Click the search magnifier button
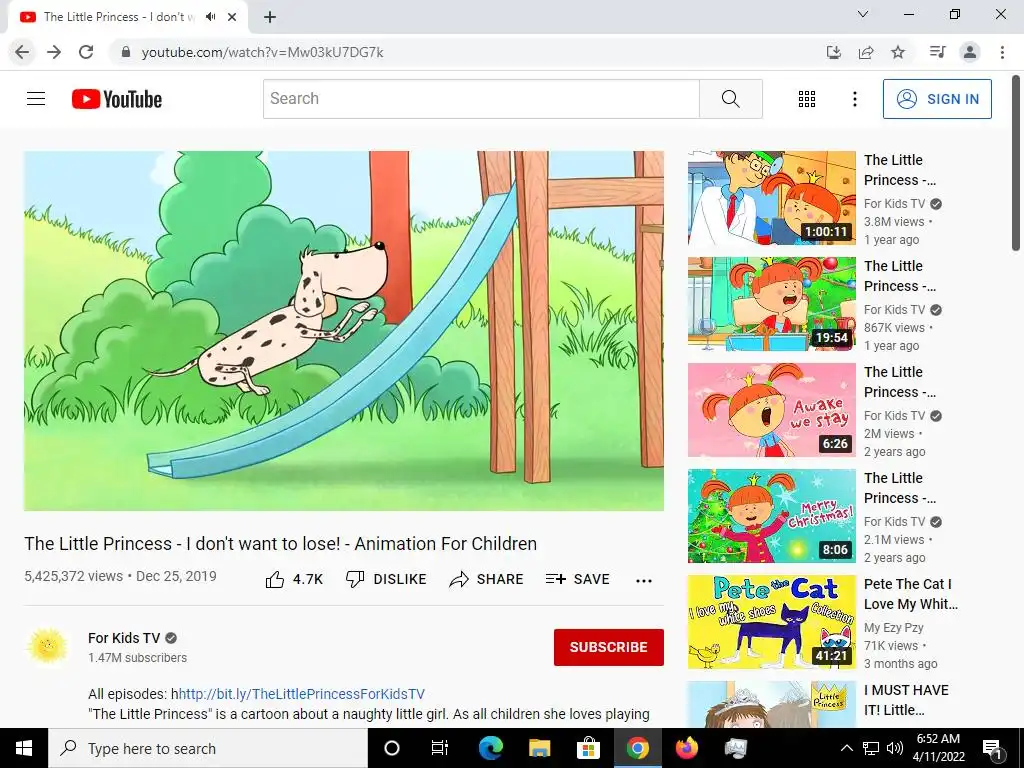 click(x=730, y=99)
